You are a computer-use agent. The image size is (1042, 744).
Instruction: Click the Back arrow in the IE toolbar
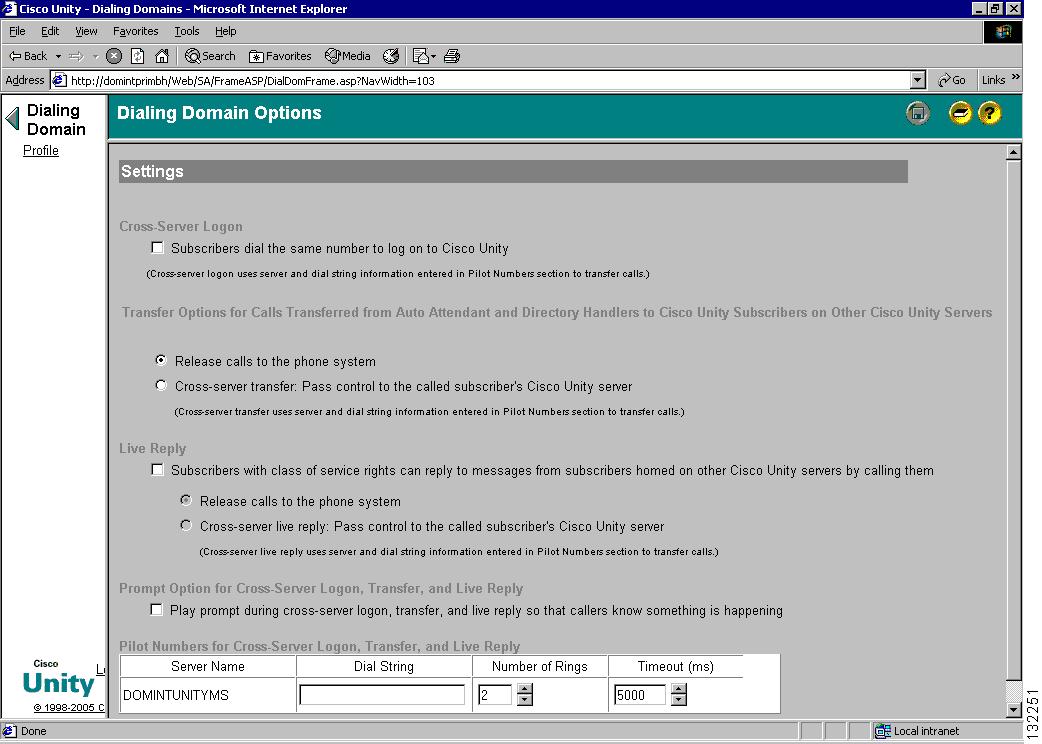click(27, 56)
